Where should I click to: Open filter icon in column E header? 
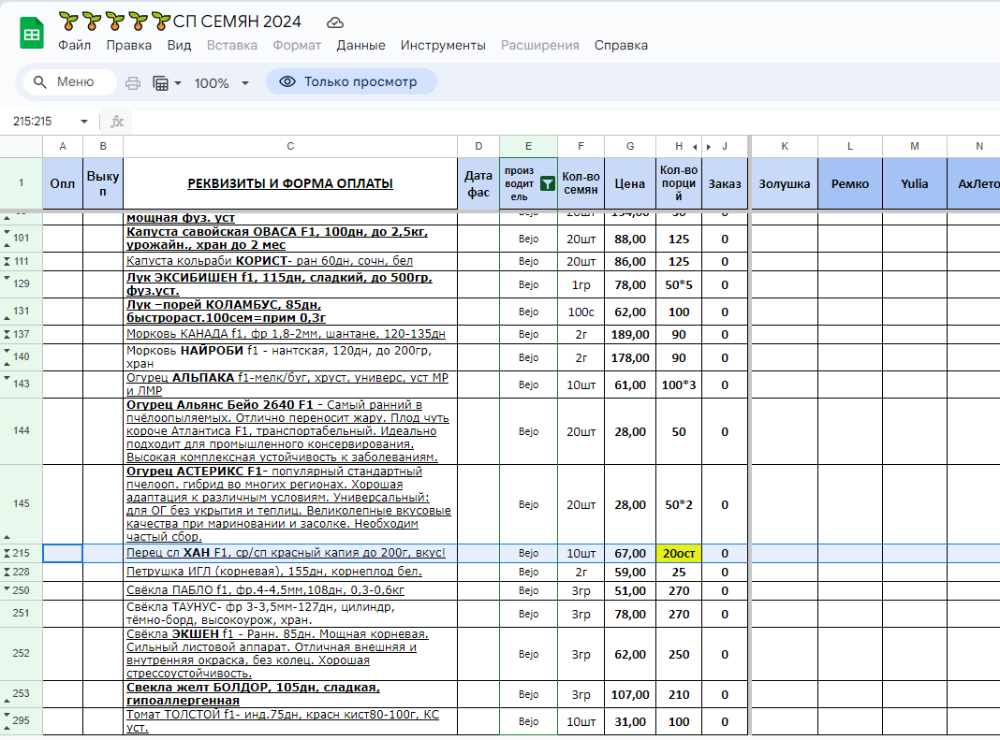point(547,184)
